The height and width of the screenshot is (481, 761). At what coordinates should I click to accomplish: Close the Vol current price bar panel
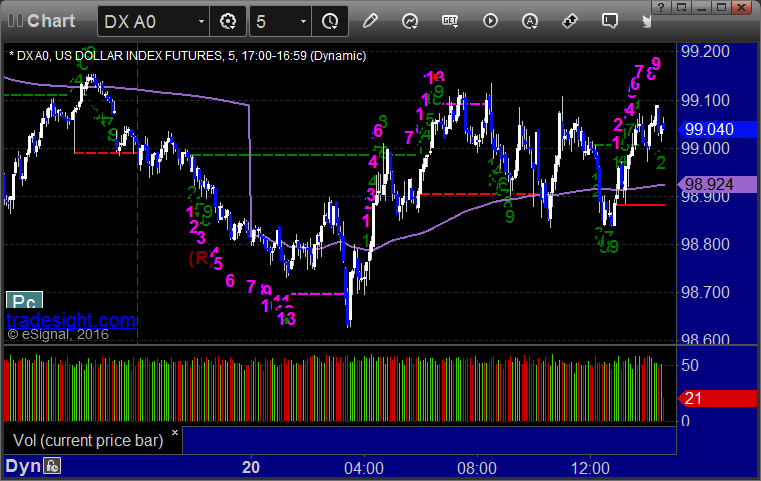(x=175, y=432)
